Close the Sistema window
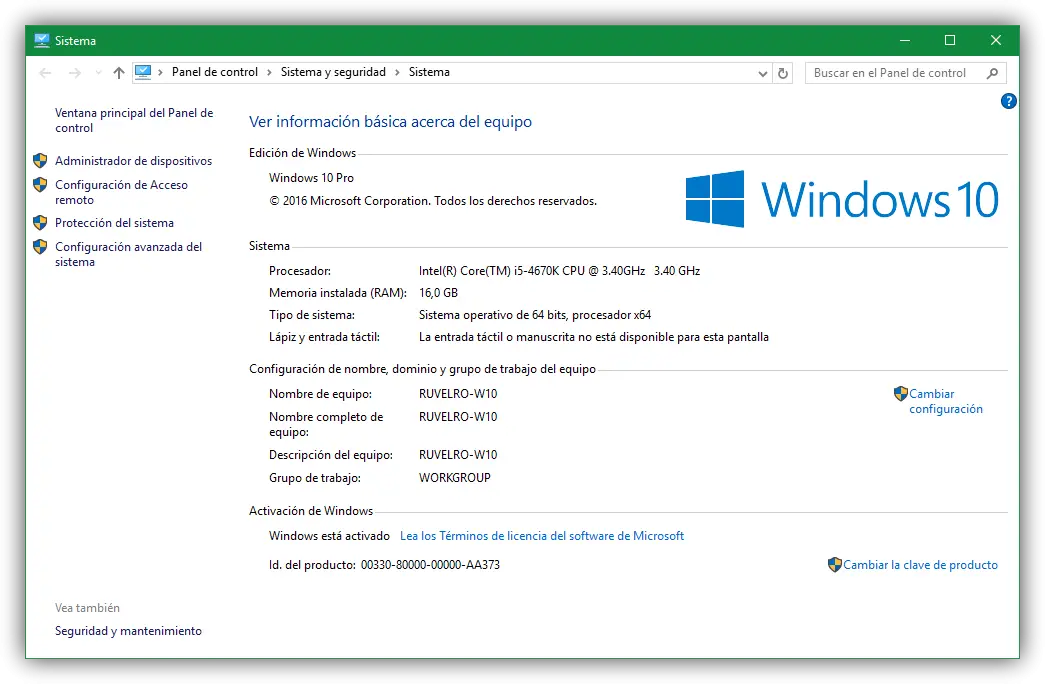The image size is (1045, 684). point(996,41)
